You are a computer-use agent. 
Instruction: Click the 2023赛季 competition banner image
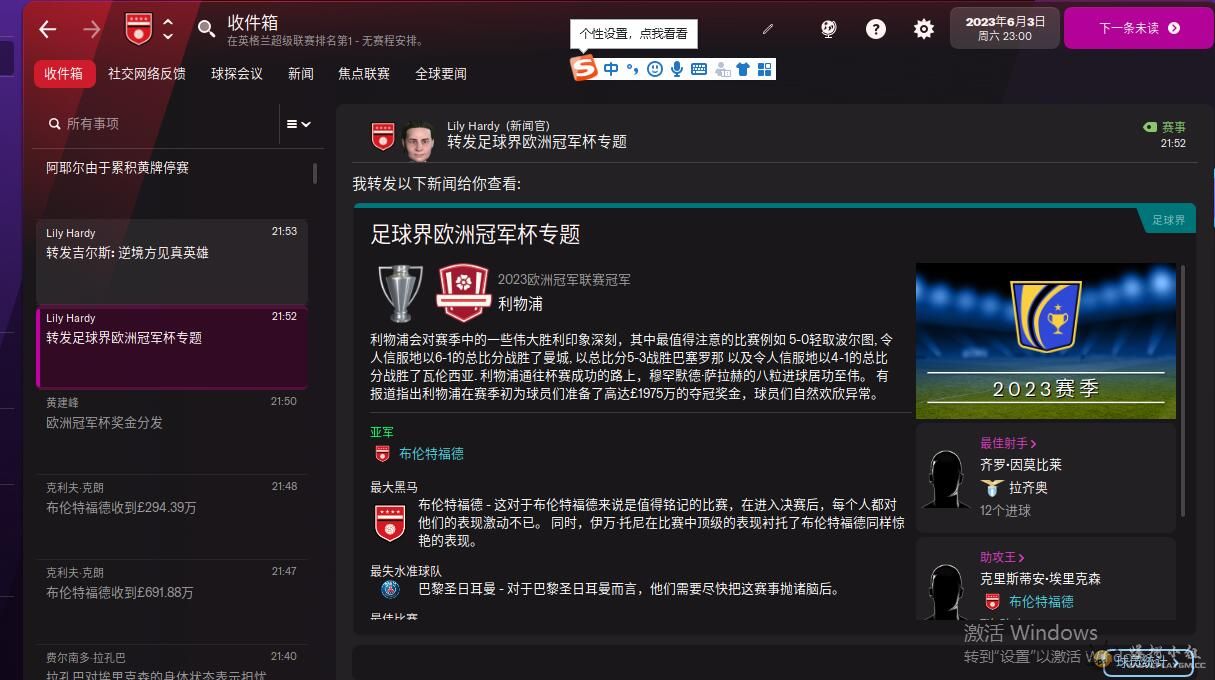1046,341
